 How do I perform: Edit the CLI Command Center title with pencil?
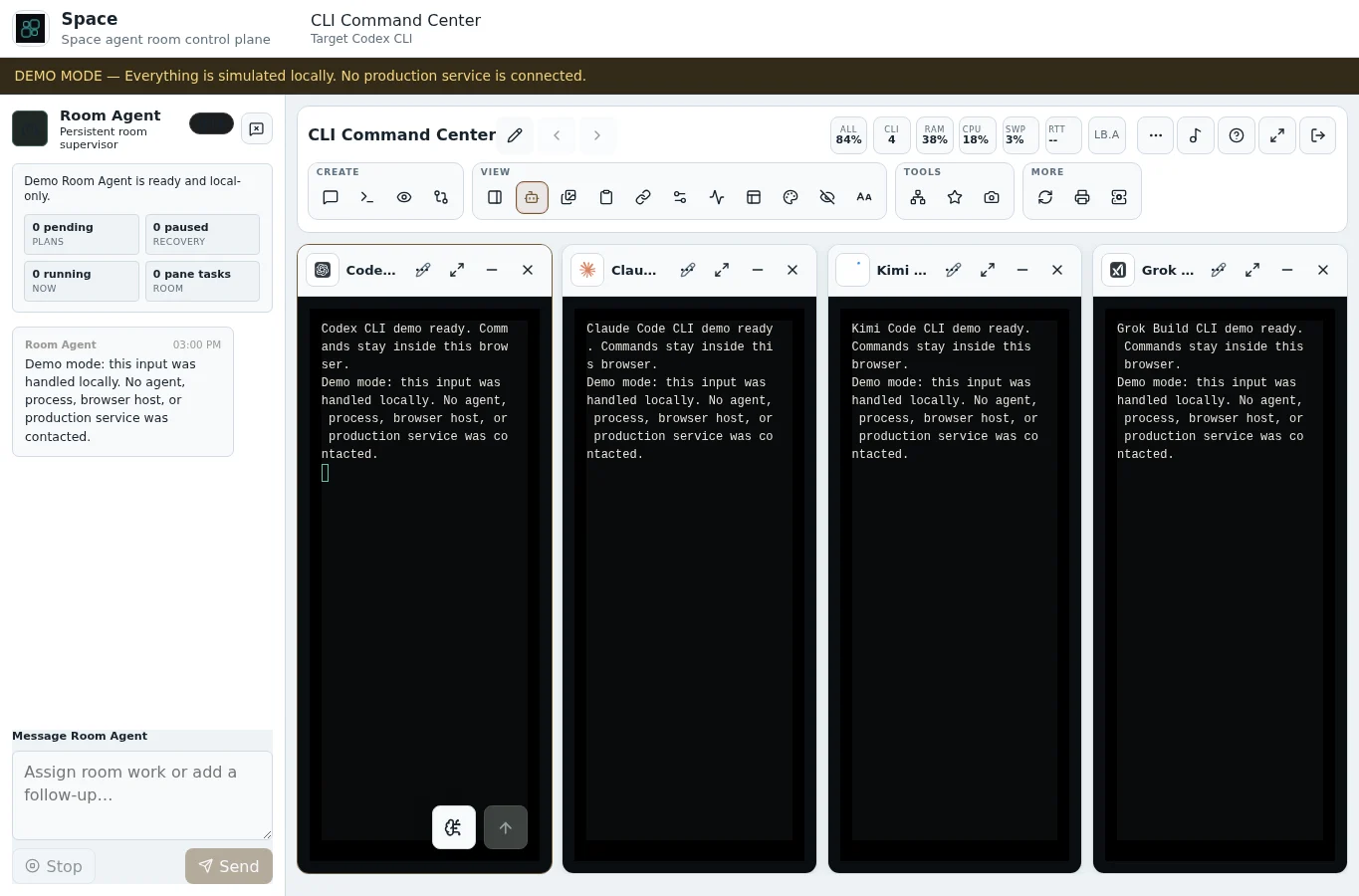515,135
